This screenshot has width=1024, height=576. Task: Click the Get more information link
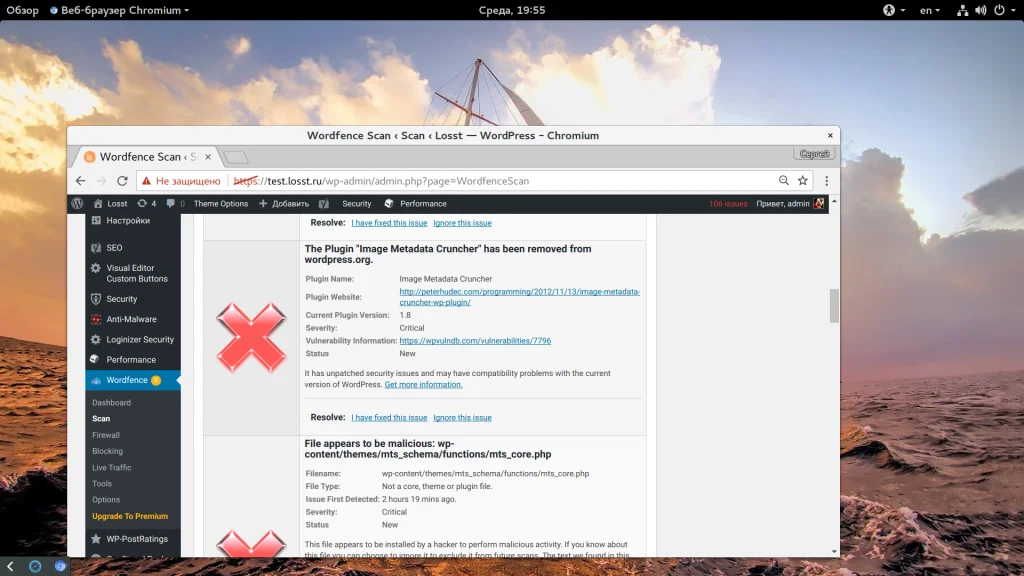point(423,385)
